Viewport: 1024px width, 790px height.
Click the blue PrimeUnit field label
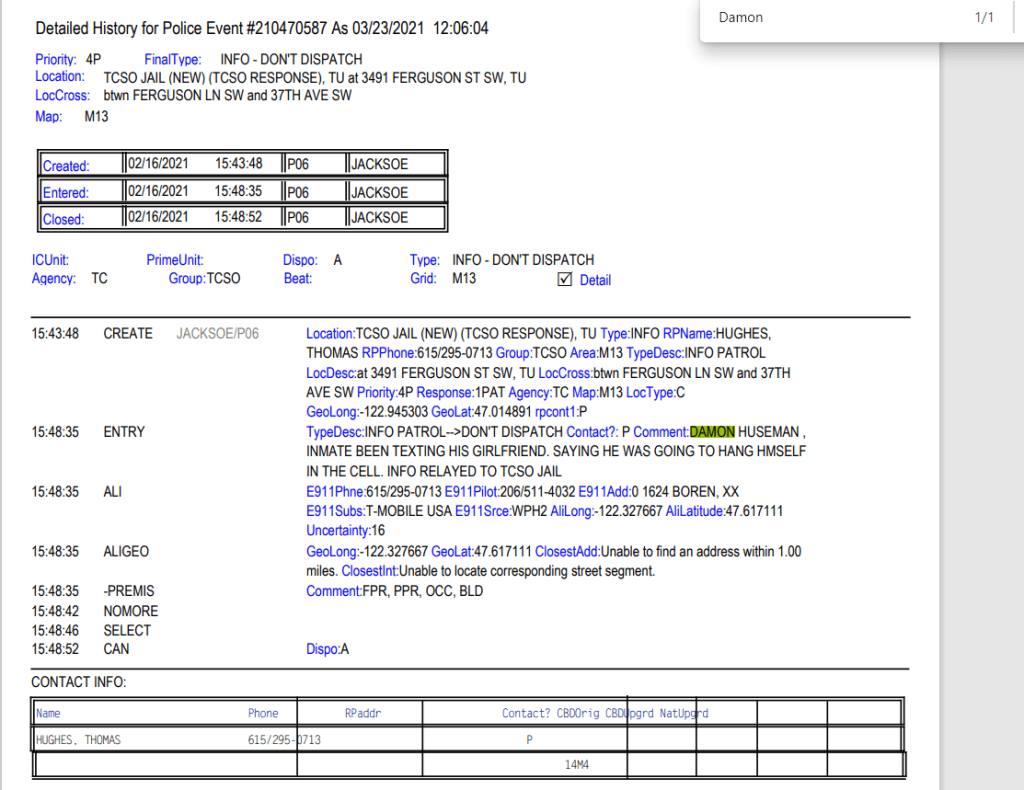[175, 260]
